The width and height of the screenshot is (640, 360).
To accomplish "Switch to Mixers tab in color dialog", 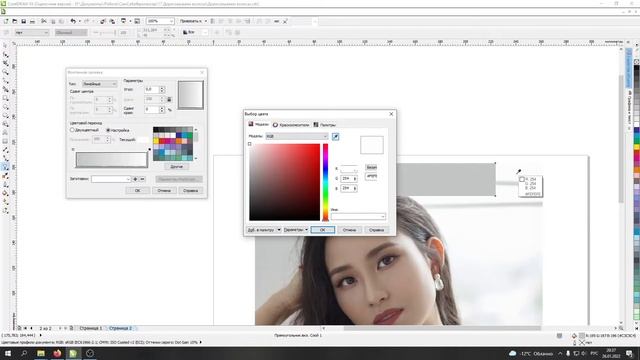I will (291, 124).
